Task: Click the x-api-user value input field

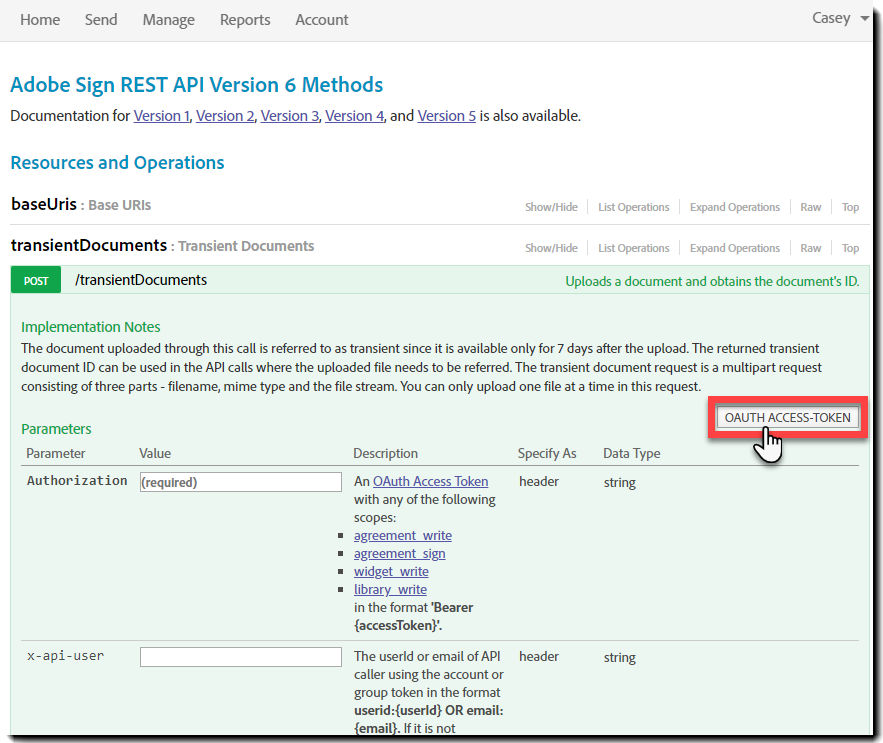Action: click(241, 657)
